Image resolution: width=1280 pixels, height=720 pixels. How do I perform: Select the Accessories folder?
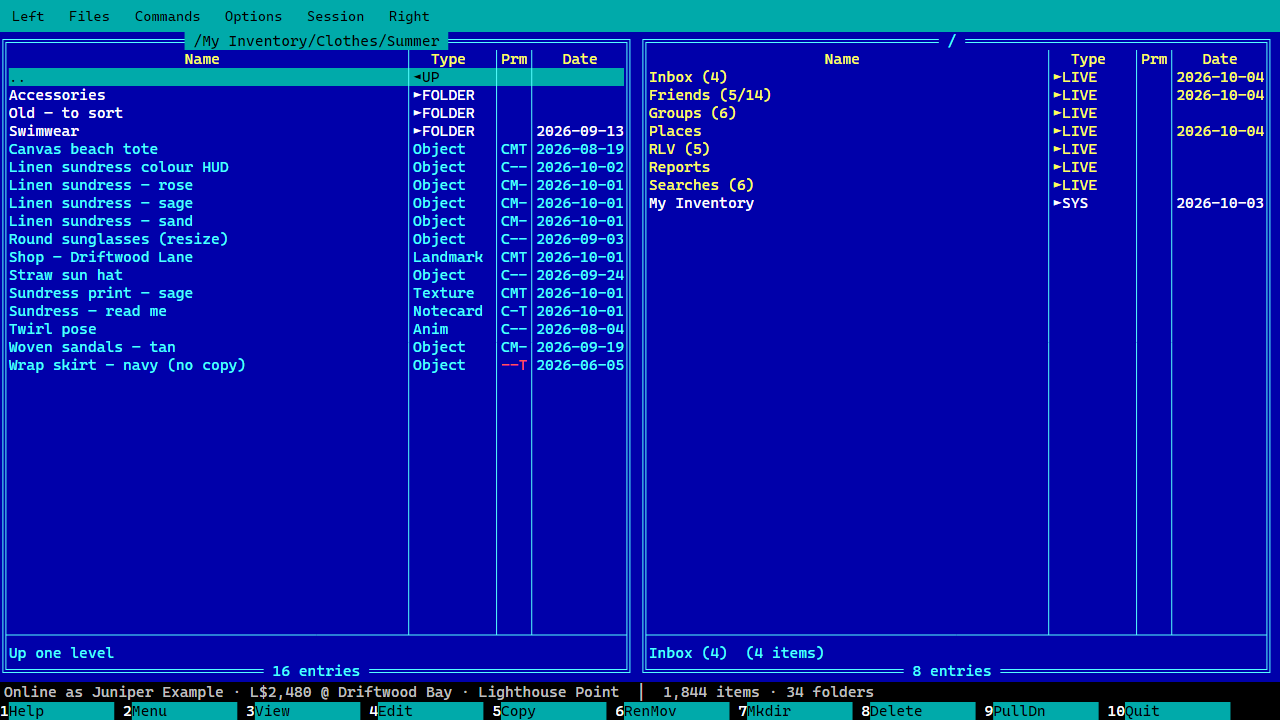point(316,95)
